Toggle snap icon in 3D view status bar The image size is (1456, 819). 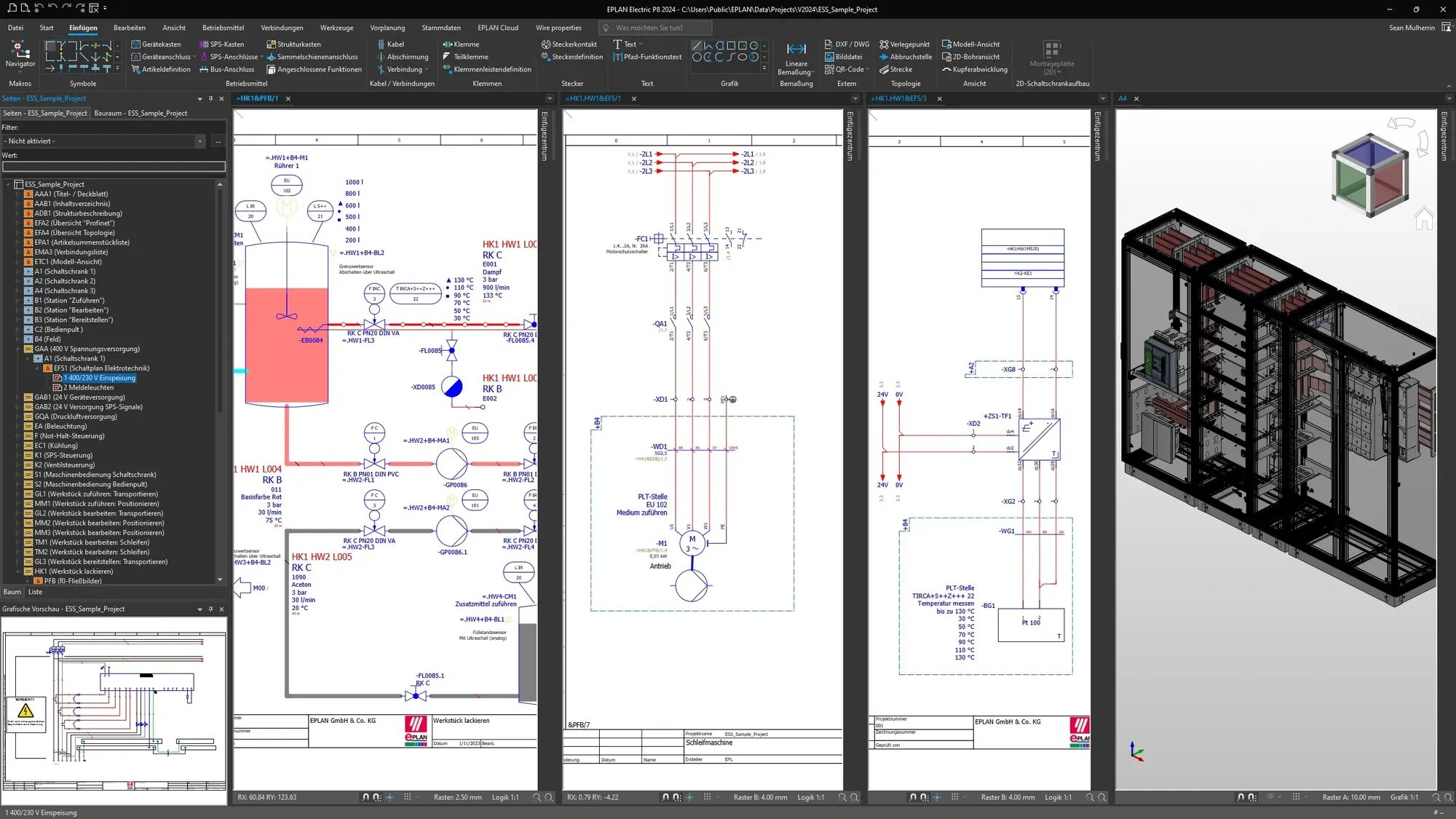point(1241,797)
